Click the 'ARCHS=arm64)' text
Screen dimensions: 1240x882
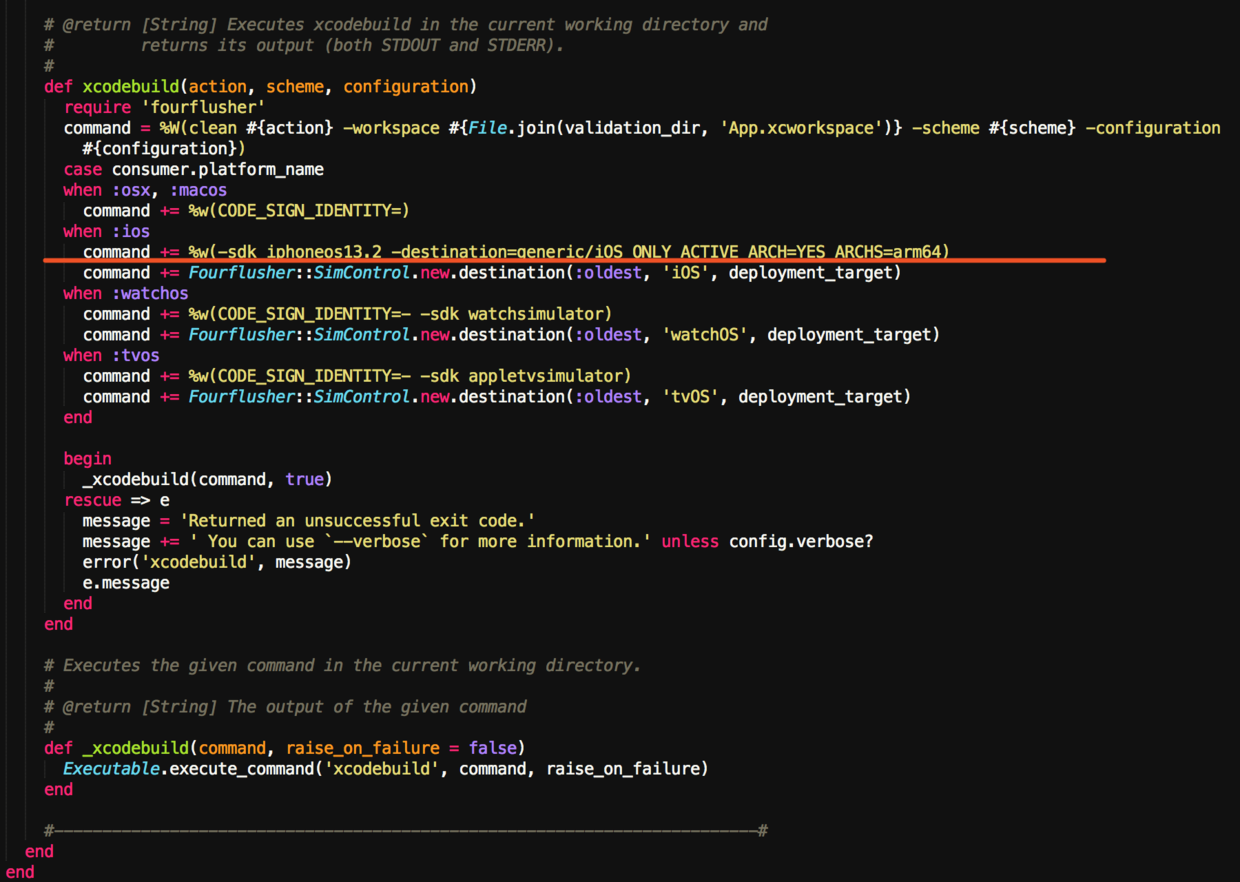pos(892,252)
